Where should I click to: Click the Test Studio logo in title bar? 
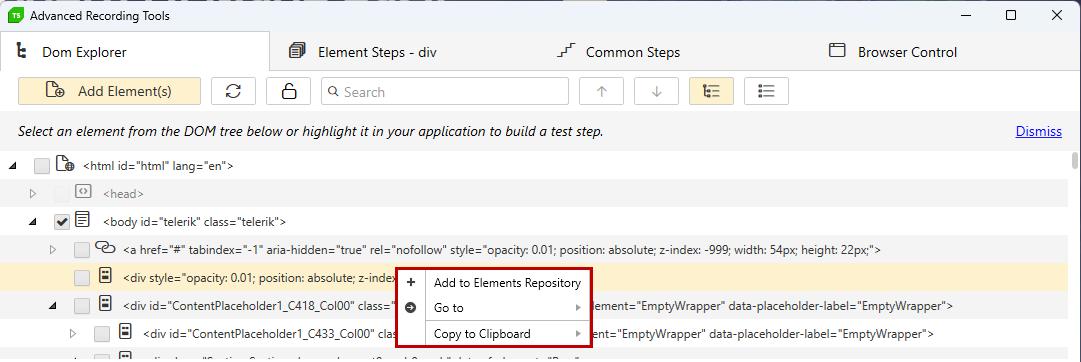coord(15,15)
